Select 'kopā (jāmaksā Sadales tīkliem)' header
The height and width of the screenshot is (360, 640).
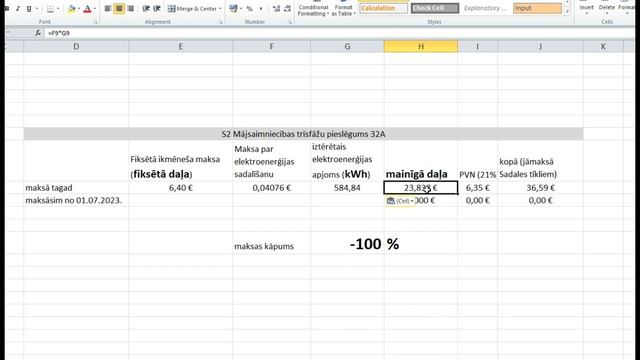tap(540, 161)
